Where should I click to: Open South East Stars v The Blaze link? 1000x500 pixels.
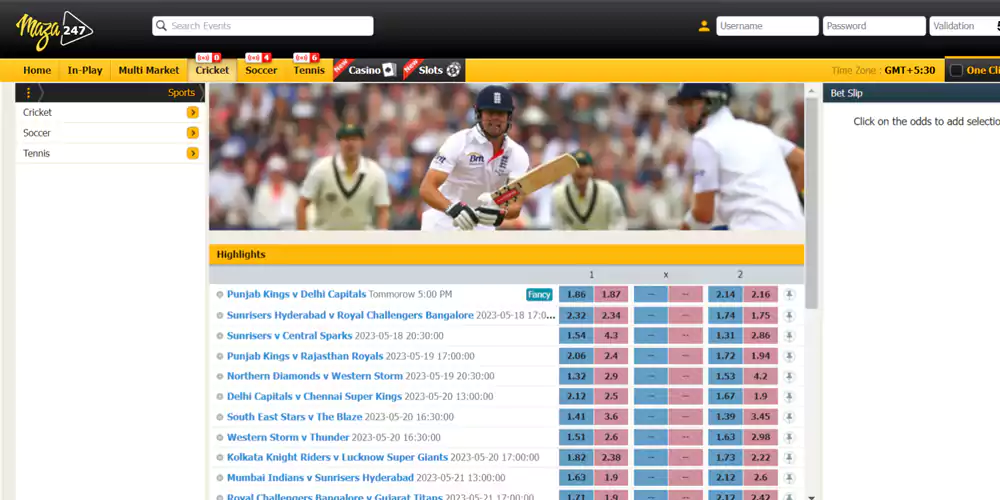pyautogui.click(x=295, y=417)
